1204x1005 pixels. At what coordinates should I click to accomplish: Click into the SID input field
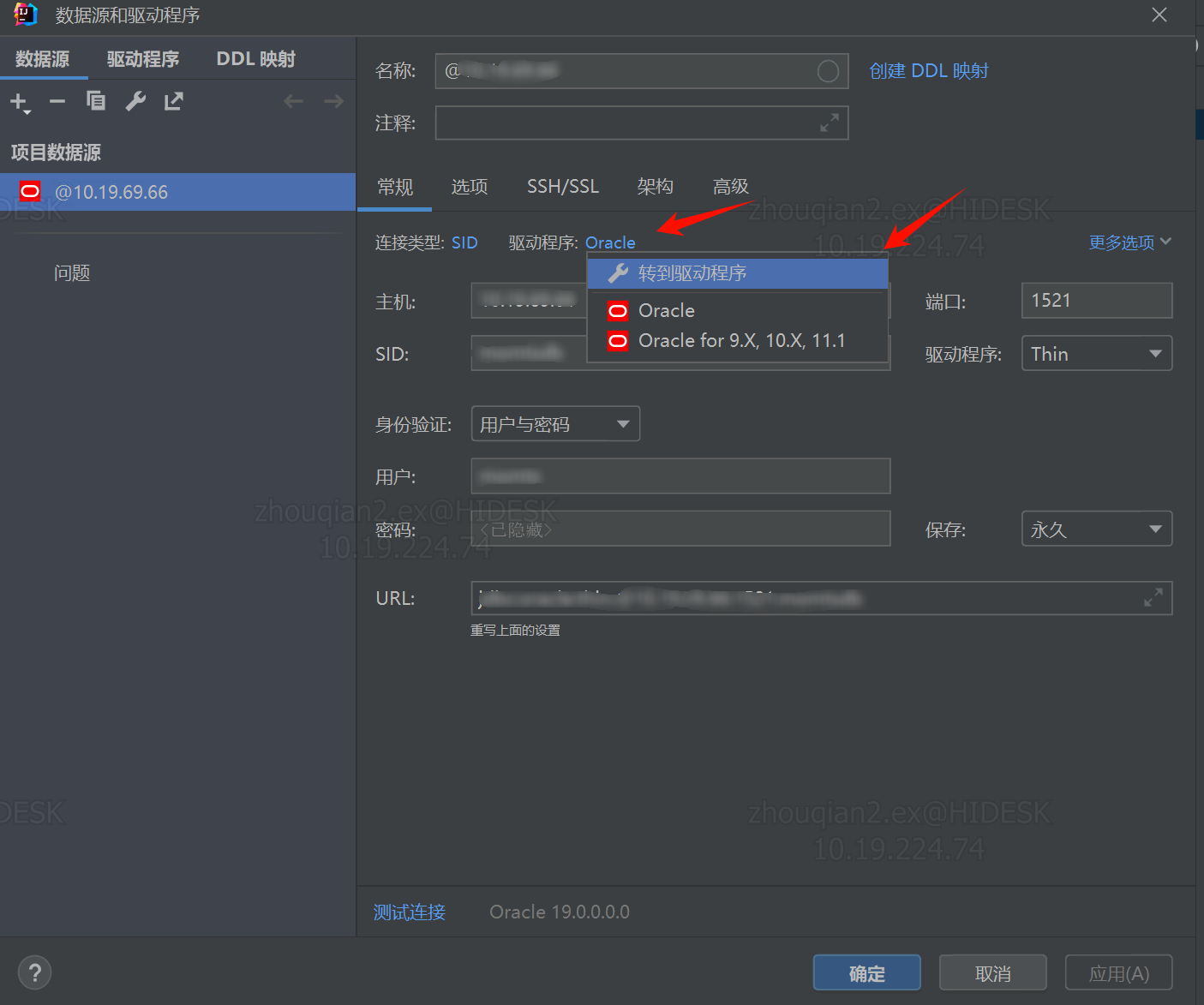pos(529,353)
